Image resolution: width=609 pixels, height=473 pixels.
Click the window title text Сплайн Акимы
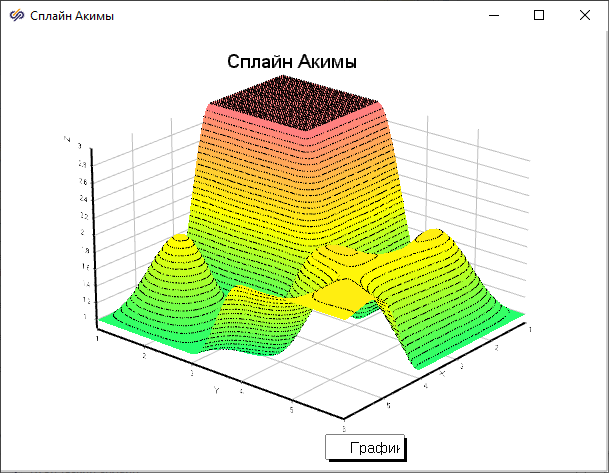pyautogui.click(x=72, y=15)
